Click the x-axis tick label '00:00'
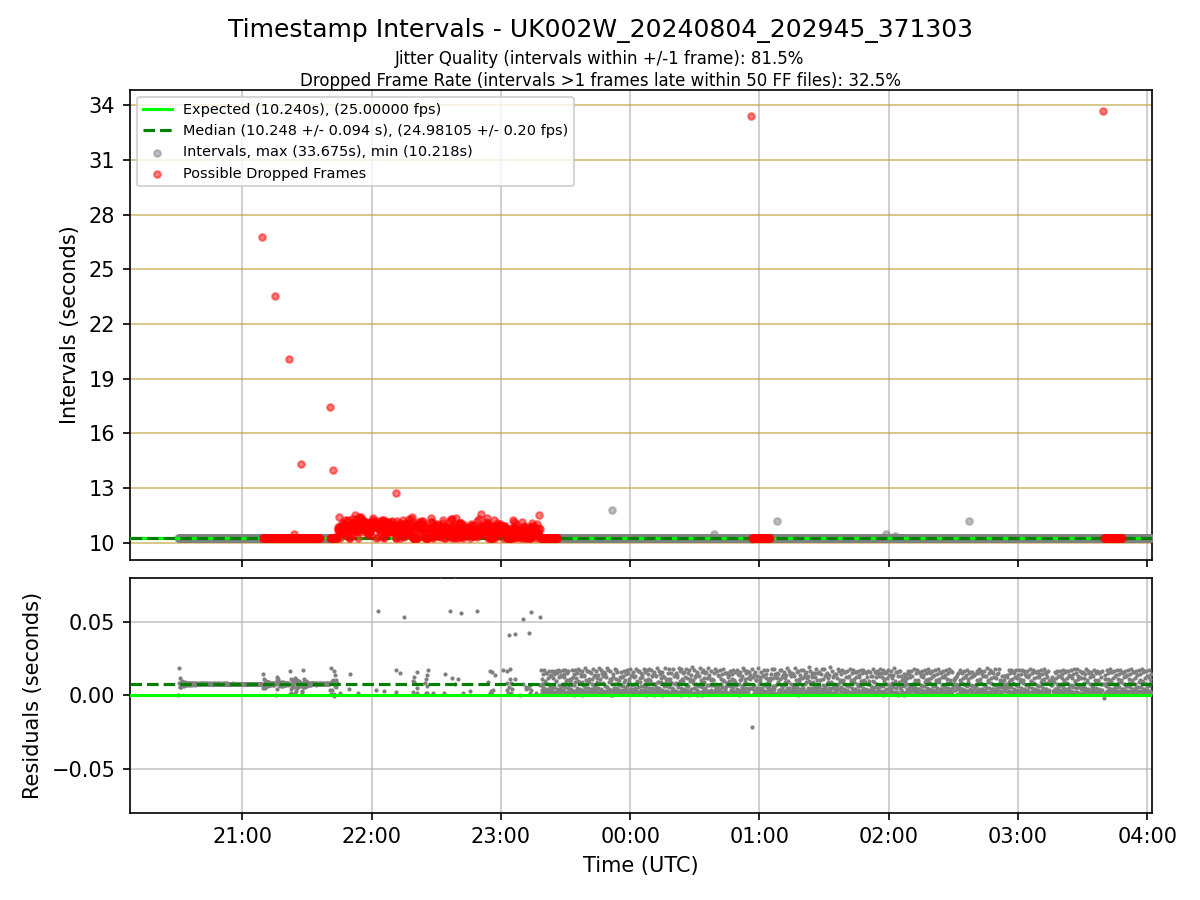 (x=630, y=835)
